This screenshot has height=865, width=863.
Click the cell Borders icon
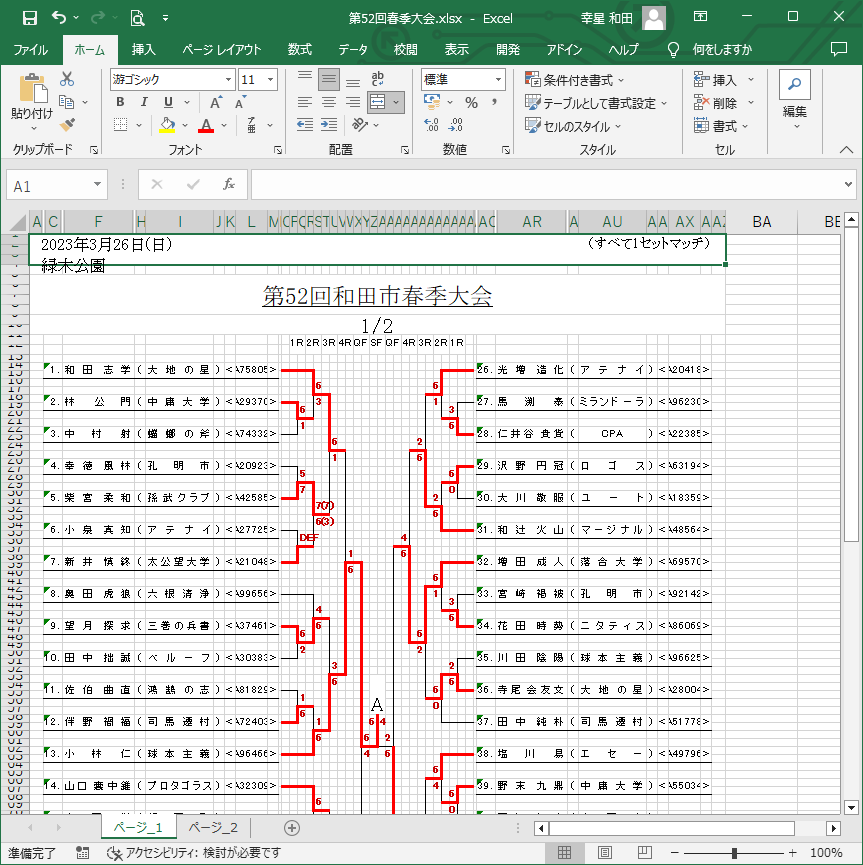point(120,125)
